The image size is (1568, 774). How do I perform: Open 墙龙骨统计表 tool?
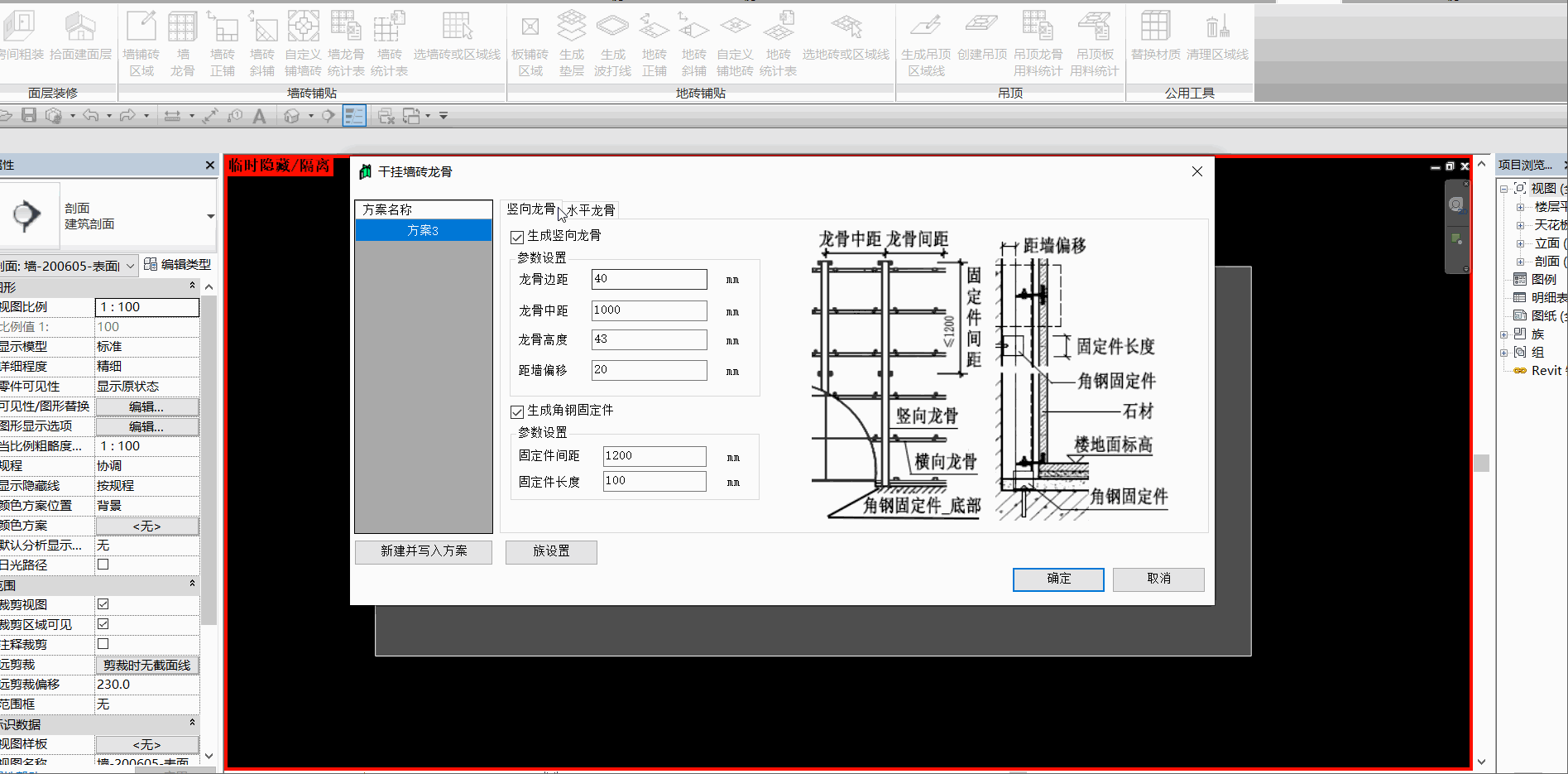346,44
